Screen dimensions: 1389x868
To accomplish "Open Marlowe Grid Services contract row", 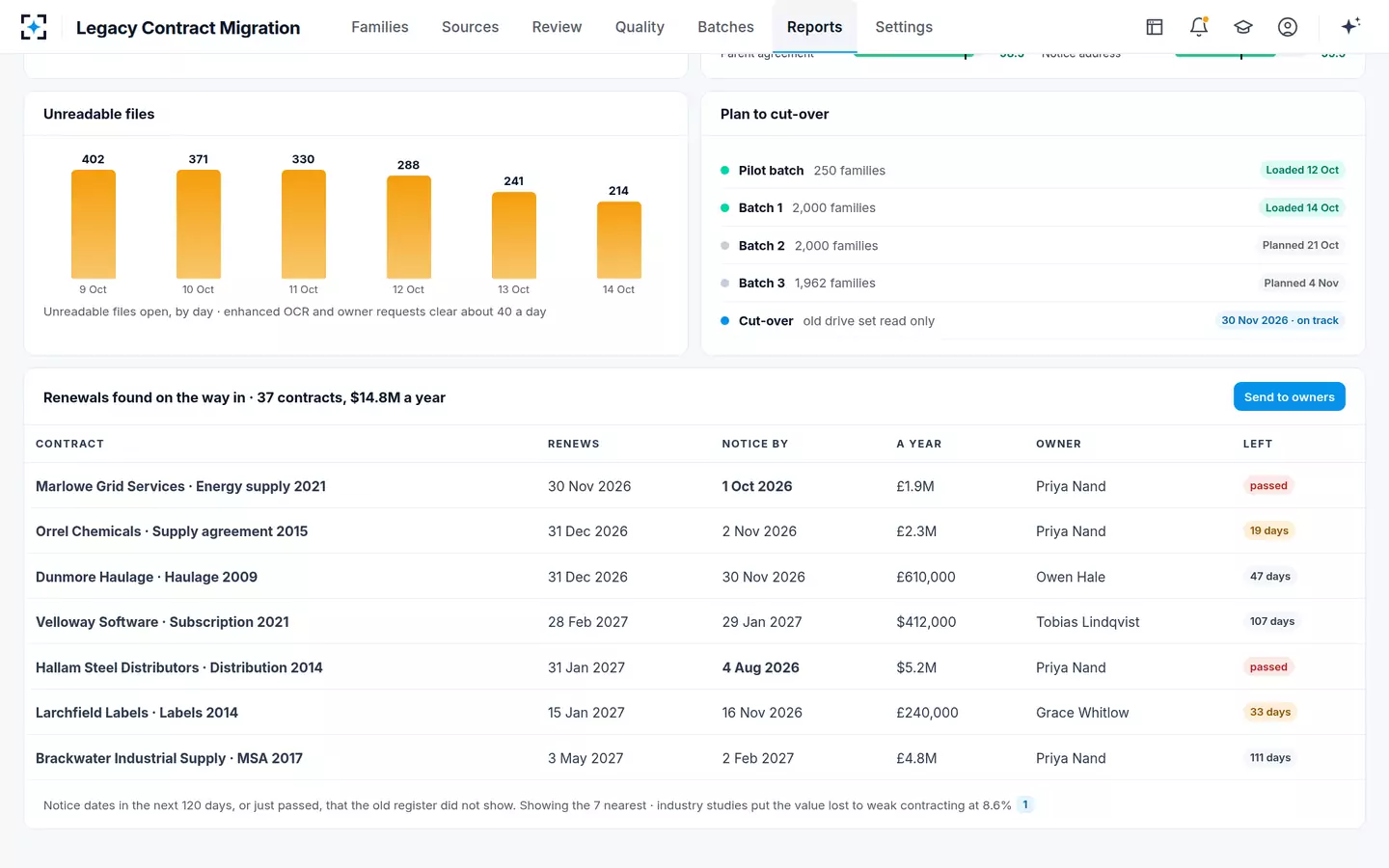I will pos(694,486).
